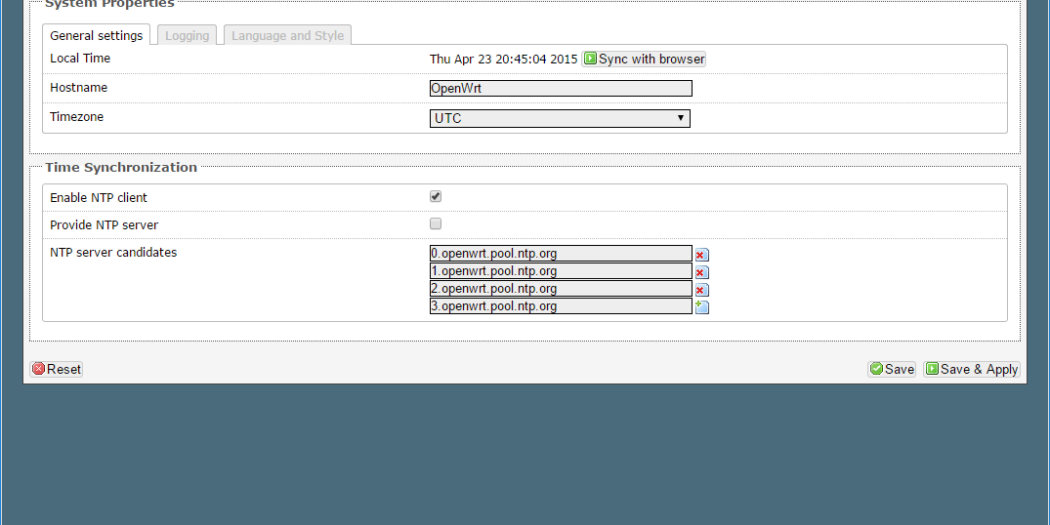
Task: Open the Timezone dropdown
Action: click(560, 118)
